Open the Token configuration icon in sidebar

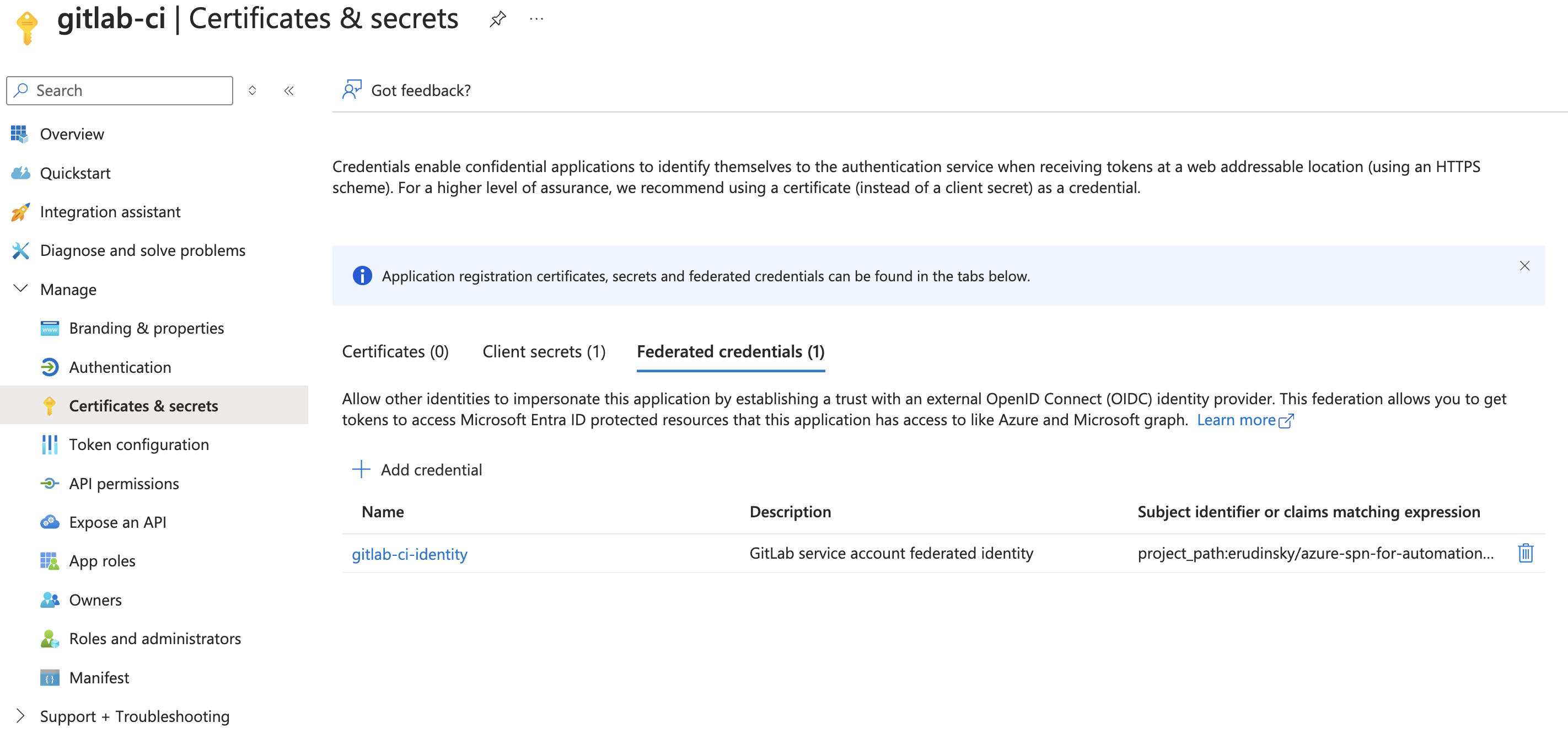point(49,445)
